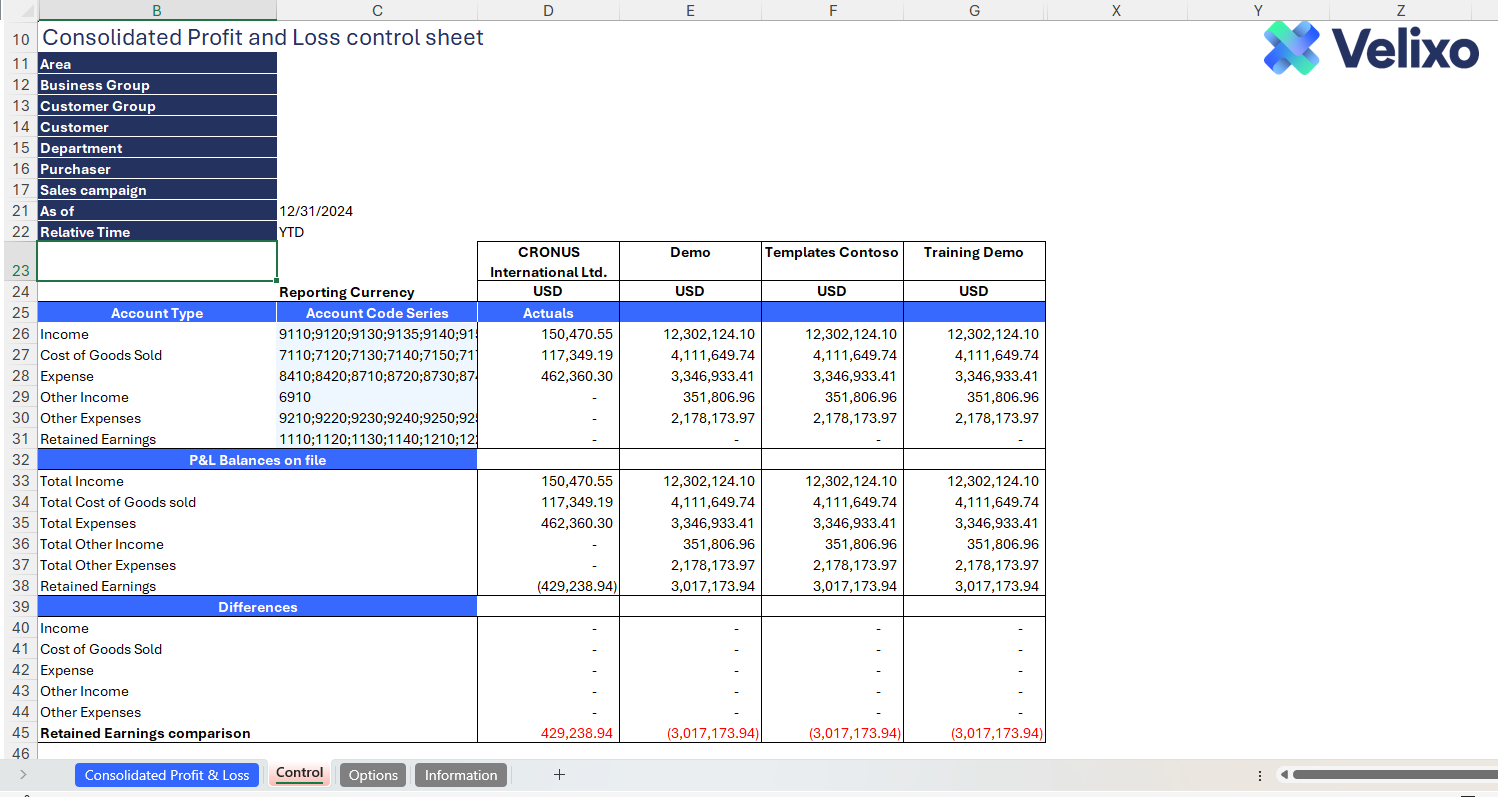Click the Velixo logo
This screenshot has height=797, width=1498.
(x=1371, y=49)
